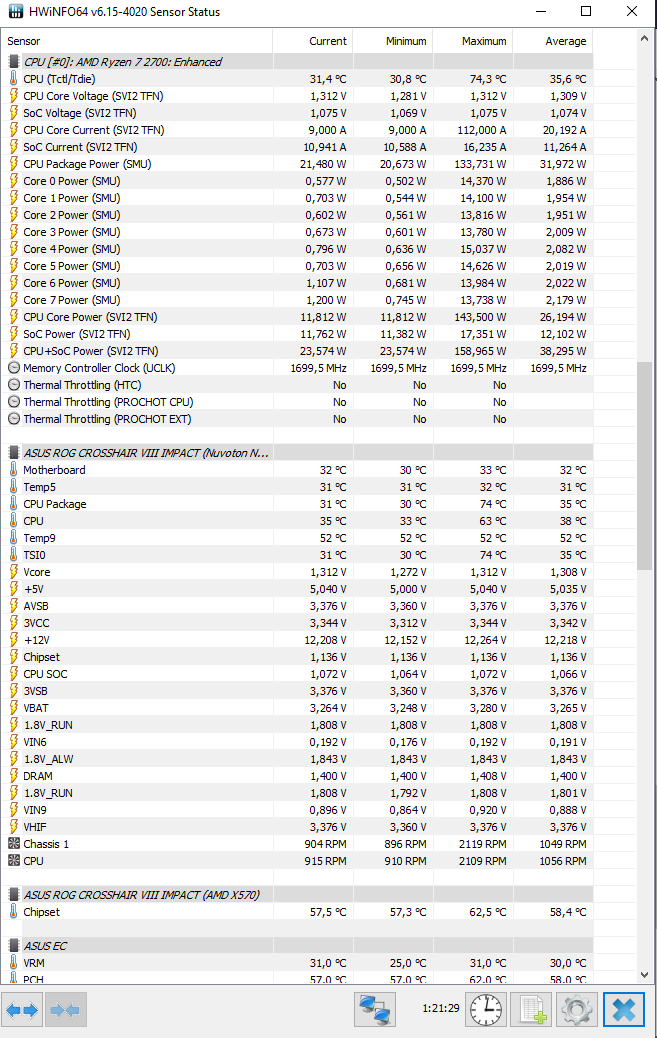Open the network remote monitoring icon

click(x=375, y=1010)
